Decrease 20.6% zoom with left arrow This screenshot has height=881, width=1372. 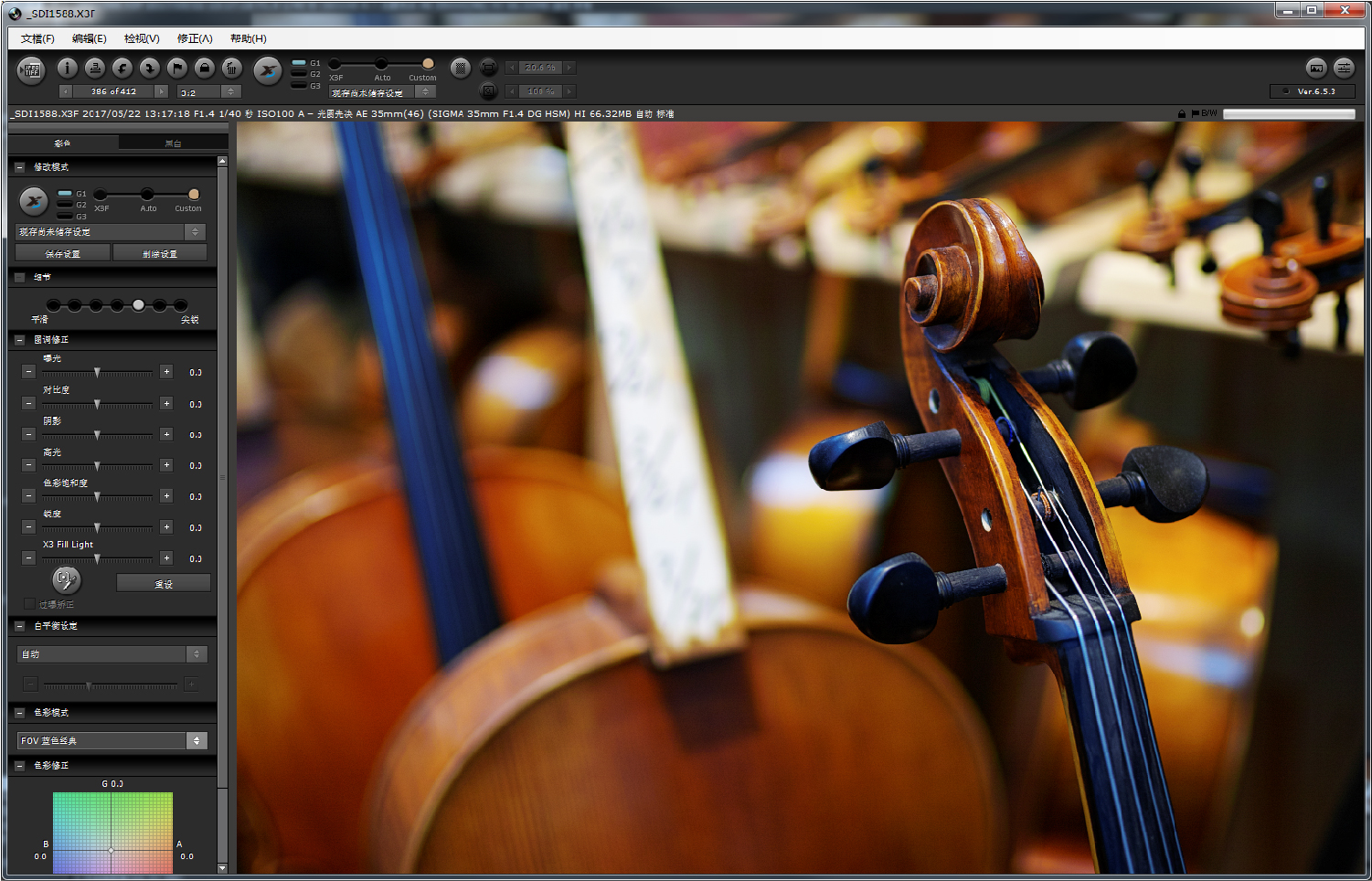(511, 68)
